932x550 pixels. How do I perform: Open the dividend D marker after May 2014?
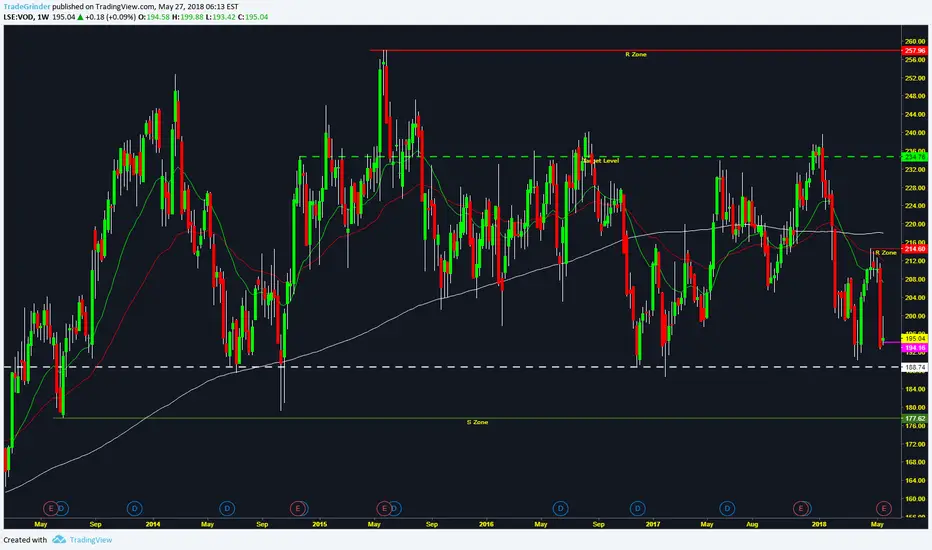pos(227,508)
